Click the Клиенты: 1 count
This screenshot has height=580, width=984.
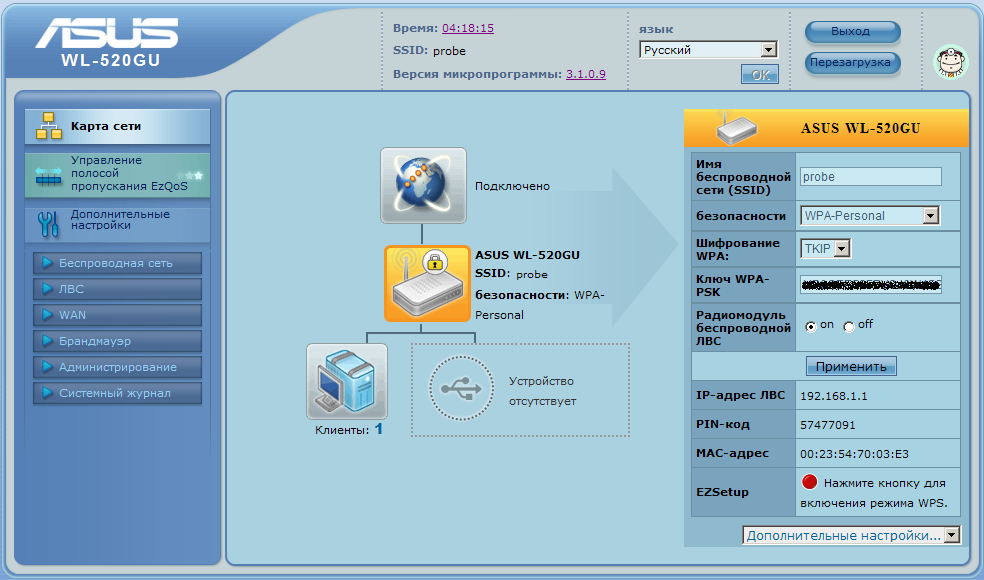click(x=349, y=430)
